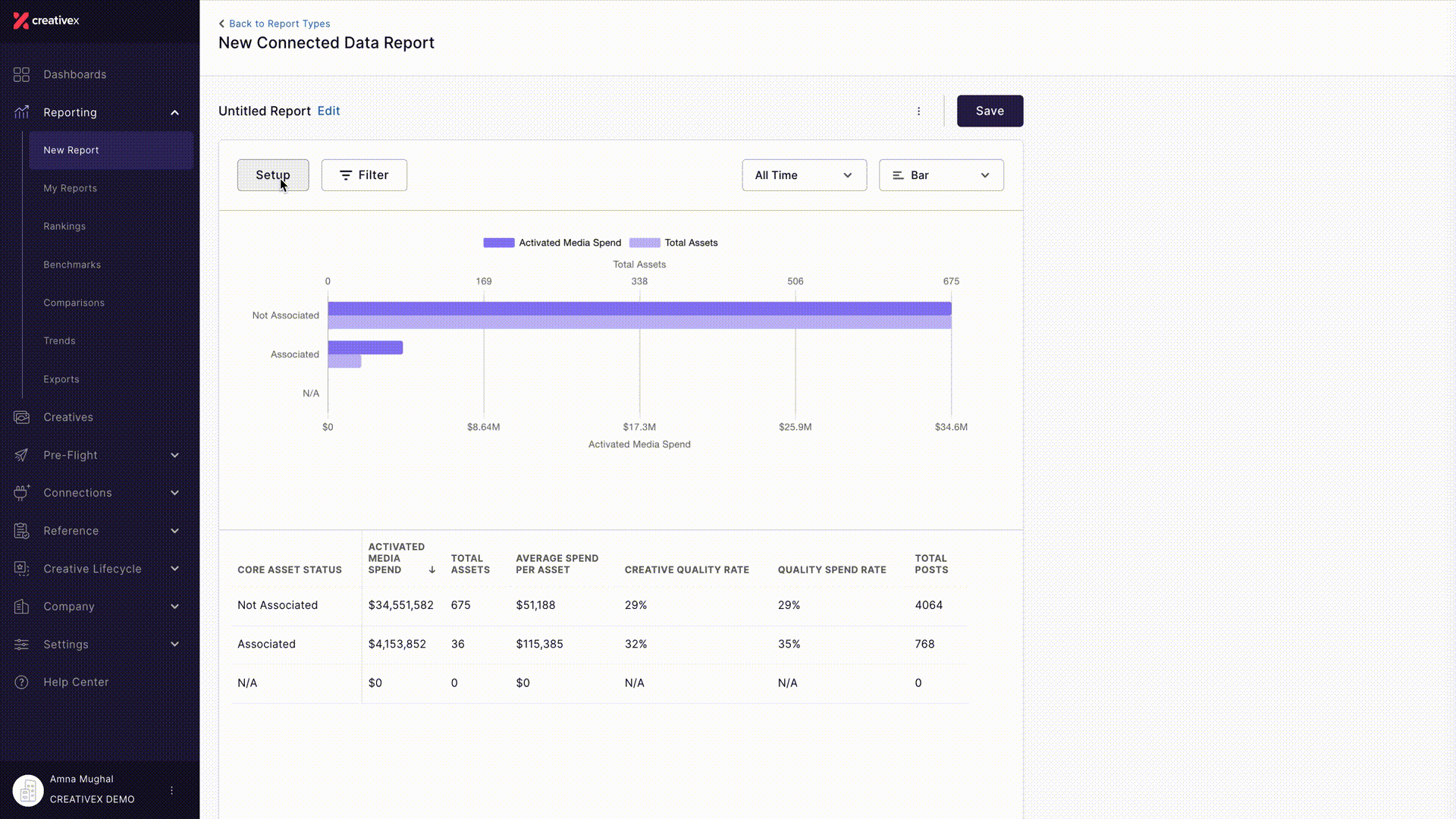Expand the Creative Lifecycle menu
Screen dimensions: 1456x819
(174, 569)
